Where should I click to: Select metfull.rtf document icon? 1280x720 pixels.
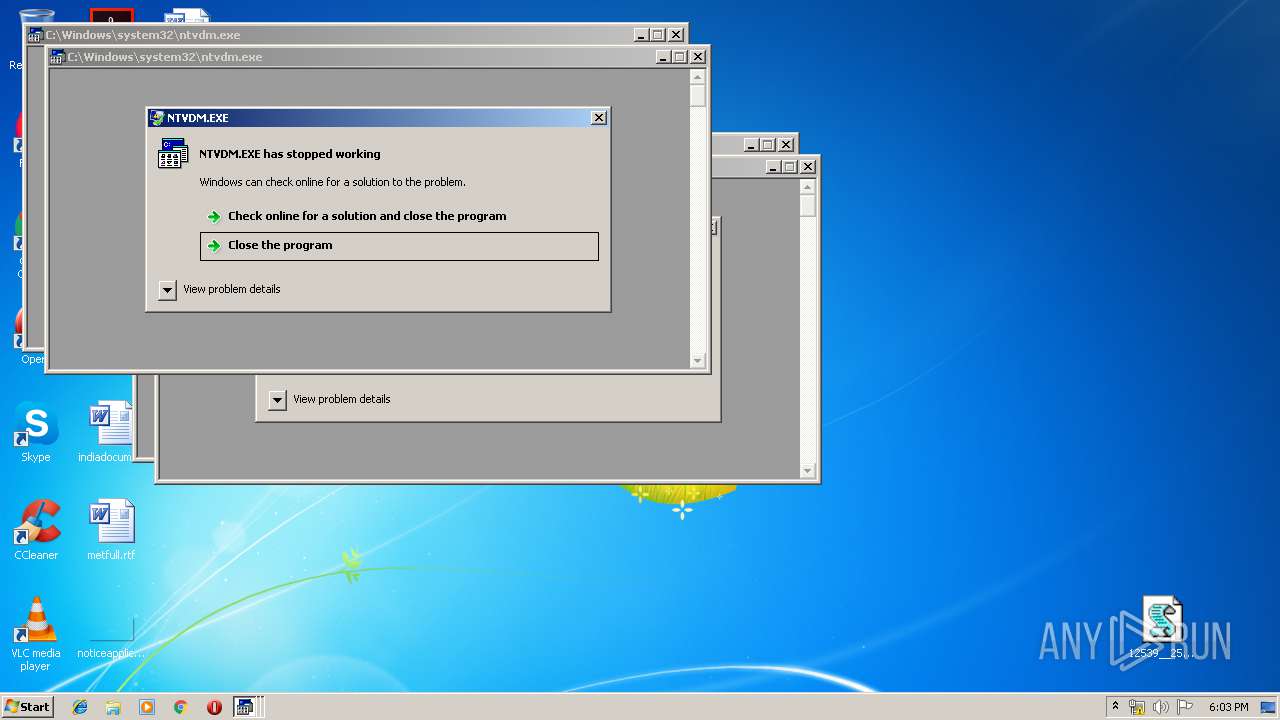tap(111, 530)
